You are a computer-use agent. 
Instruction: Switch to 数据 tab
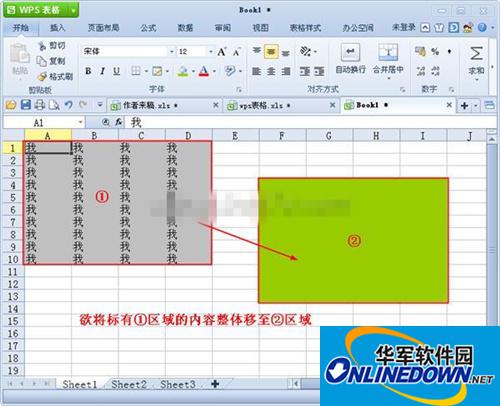click(185, 28)
